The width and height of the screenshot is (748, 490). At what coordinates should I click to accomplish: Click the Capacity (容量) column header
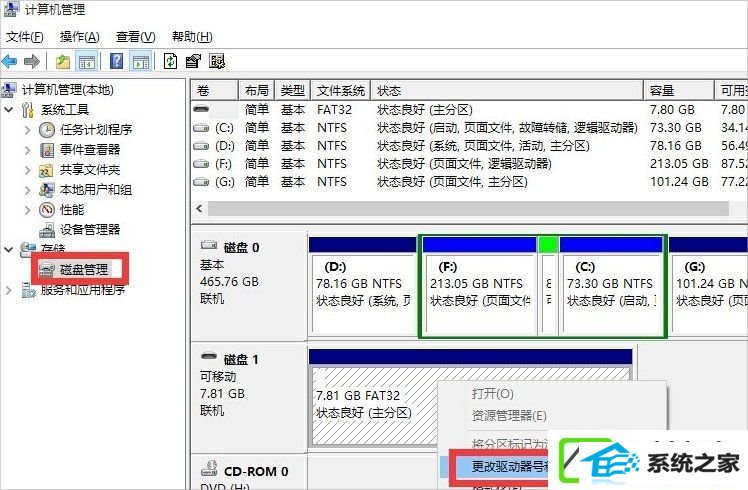(x=678, y=91)
